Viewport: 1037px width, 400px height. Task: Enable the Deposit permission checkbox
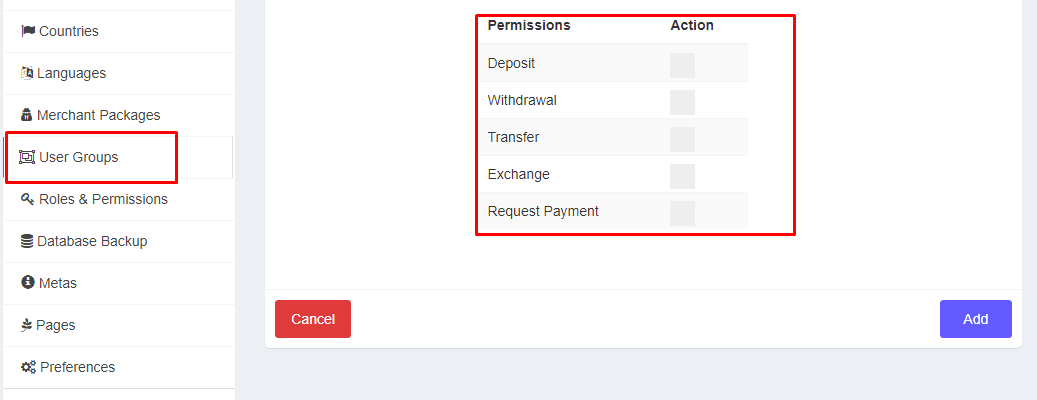(682, 65)
